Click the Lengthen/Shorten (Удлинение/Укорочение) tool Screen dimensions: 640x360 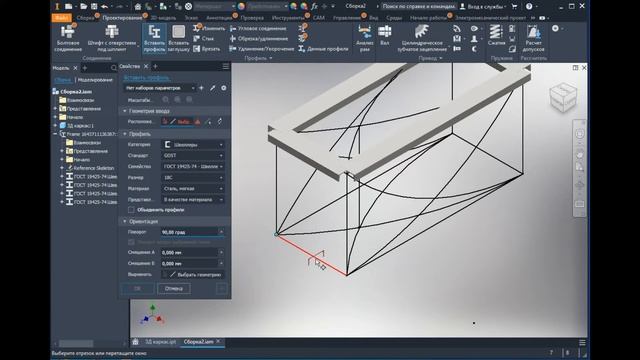[262, 49]
